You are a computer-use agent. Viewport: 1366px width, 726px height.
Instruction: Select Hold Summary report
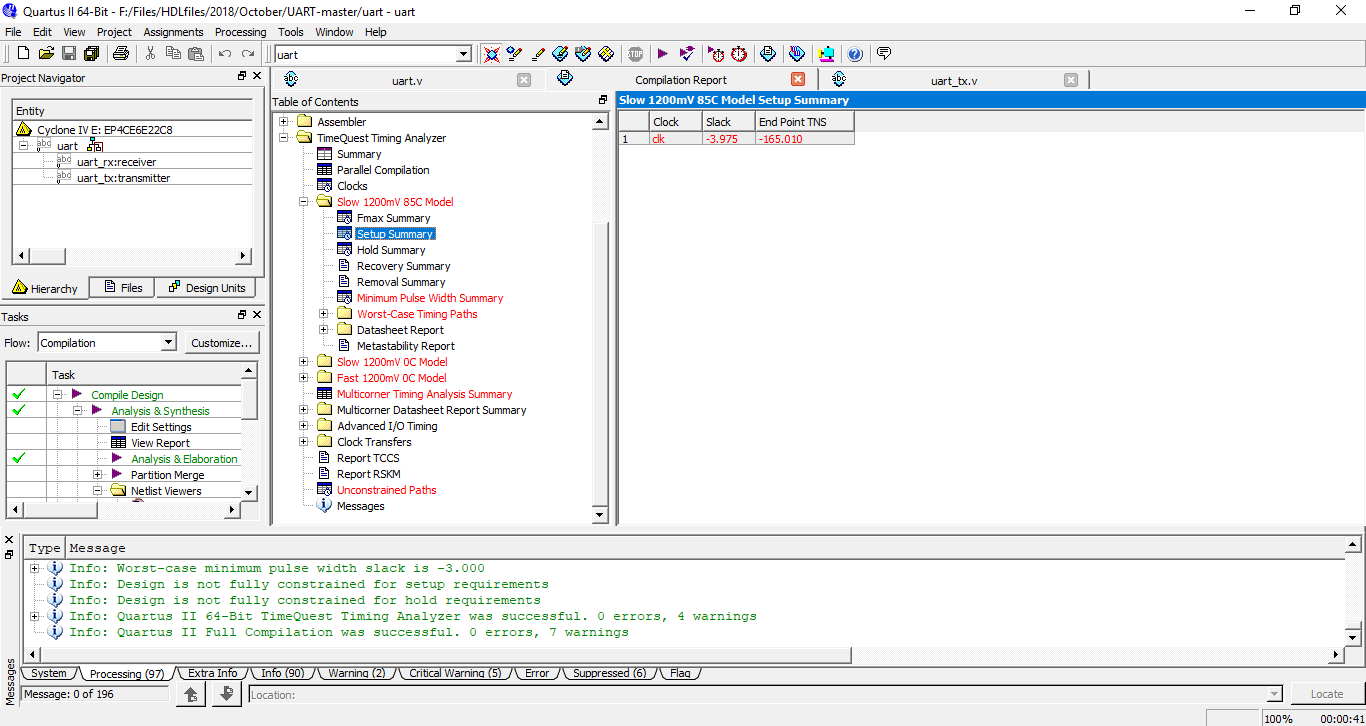pyautogui.click(x=391, y=250)
